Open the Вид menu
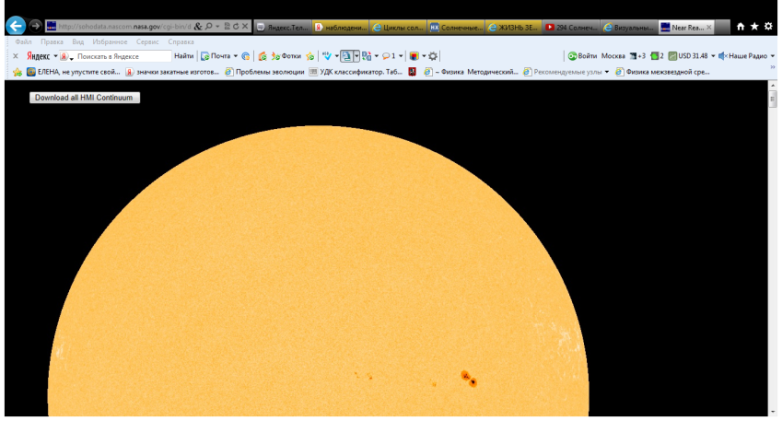782x421 pixels. pyautogui.click(x=78, y=42)
